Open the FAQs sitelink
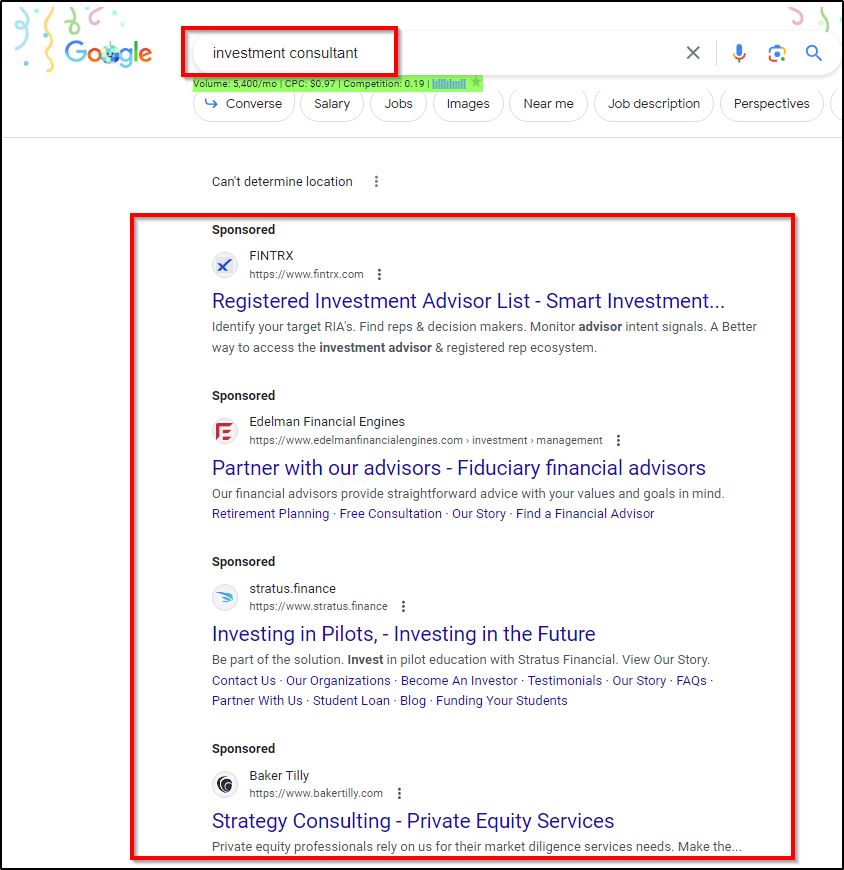844x870 pixels. point(691,681)
